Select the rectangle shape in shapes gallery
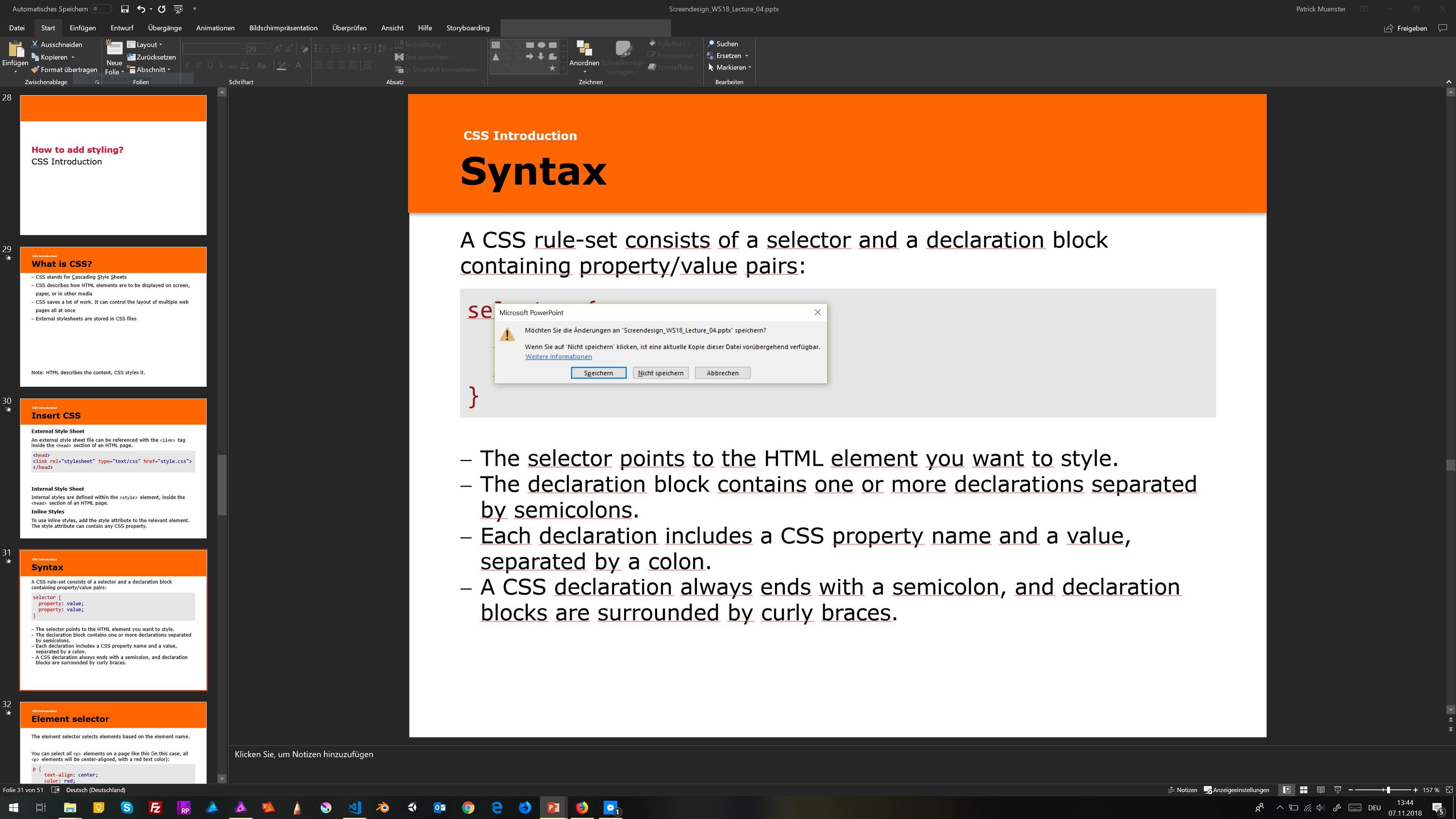Screen dimensions: 1456x819 coord(529,45)
